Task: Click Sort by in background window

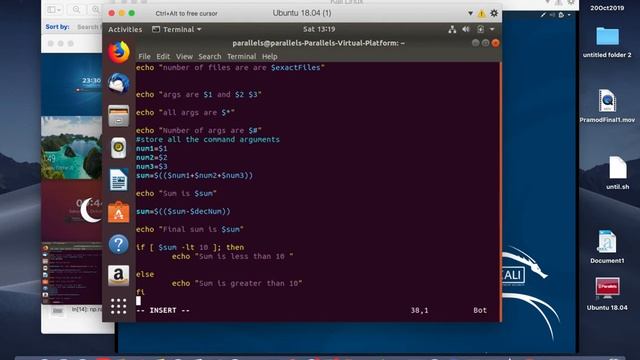Action: click(57, 27)
